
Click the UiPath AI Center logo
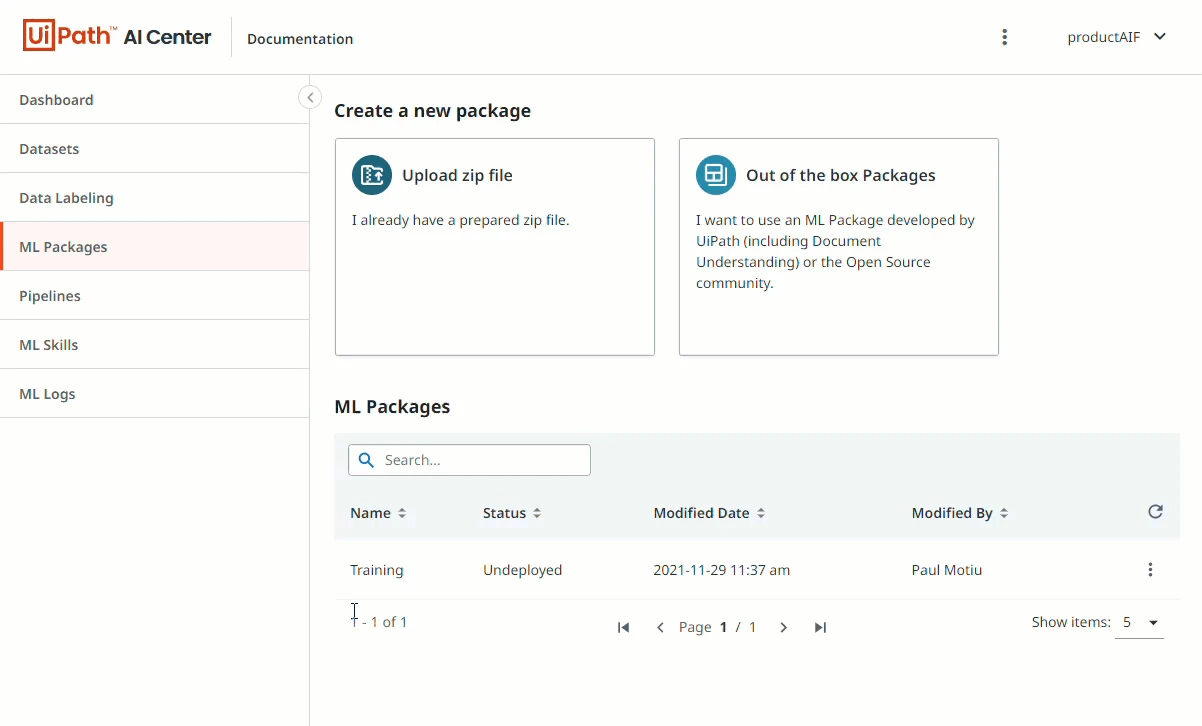point(117,37)
